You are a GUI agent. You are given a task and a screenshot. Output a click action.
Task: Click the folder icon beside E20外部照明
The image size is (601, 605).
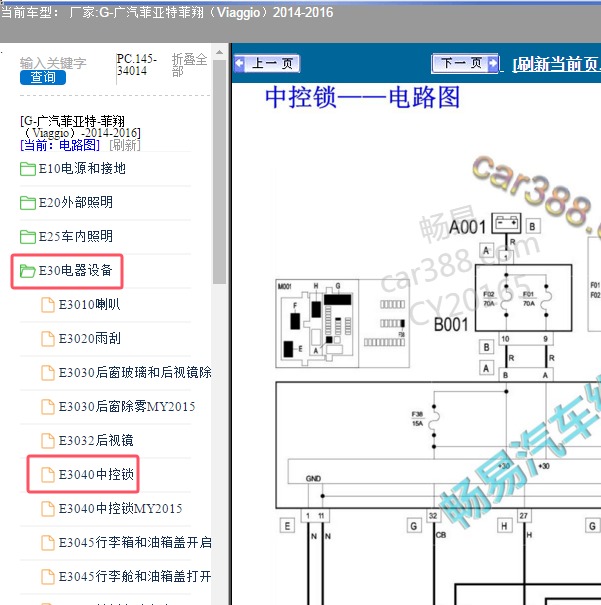point(28,203)
